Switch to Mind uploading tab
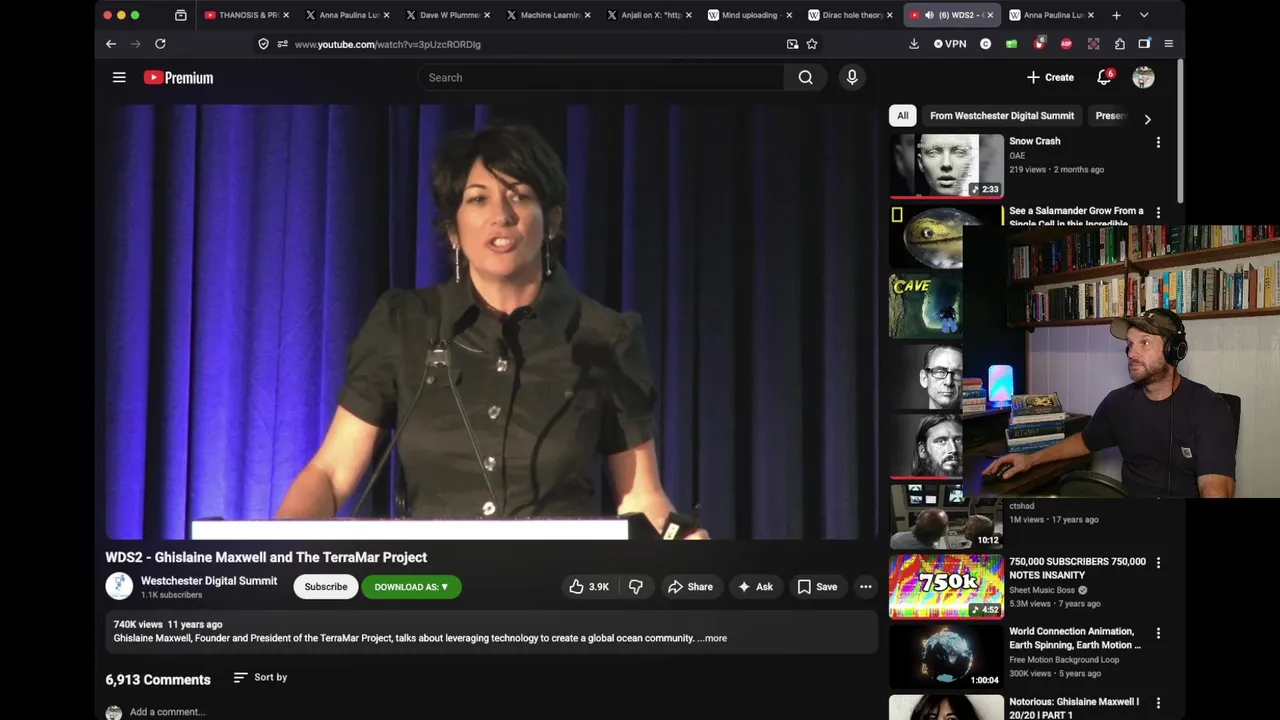The width and height of the screenshot is (1280, 720). click(x=749, y=15)
